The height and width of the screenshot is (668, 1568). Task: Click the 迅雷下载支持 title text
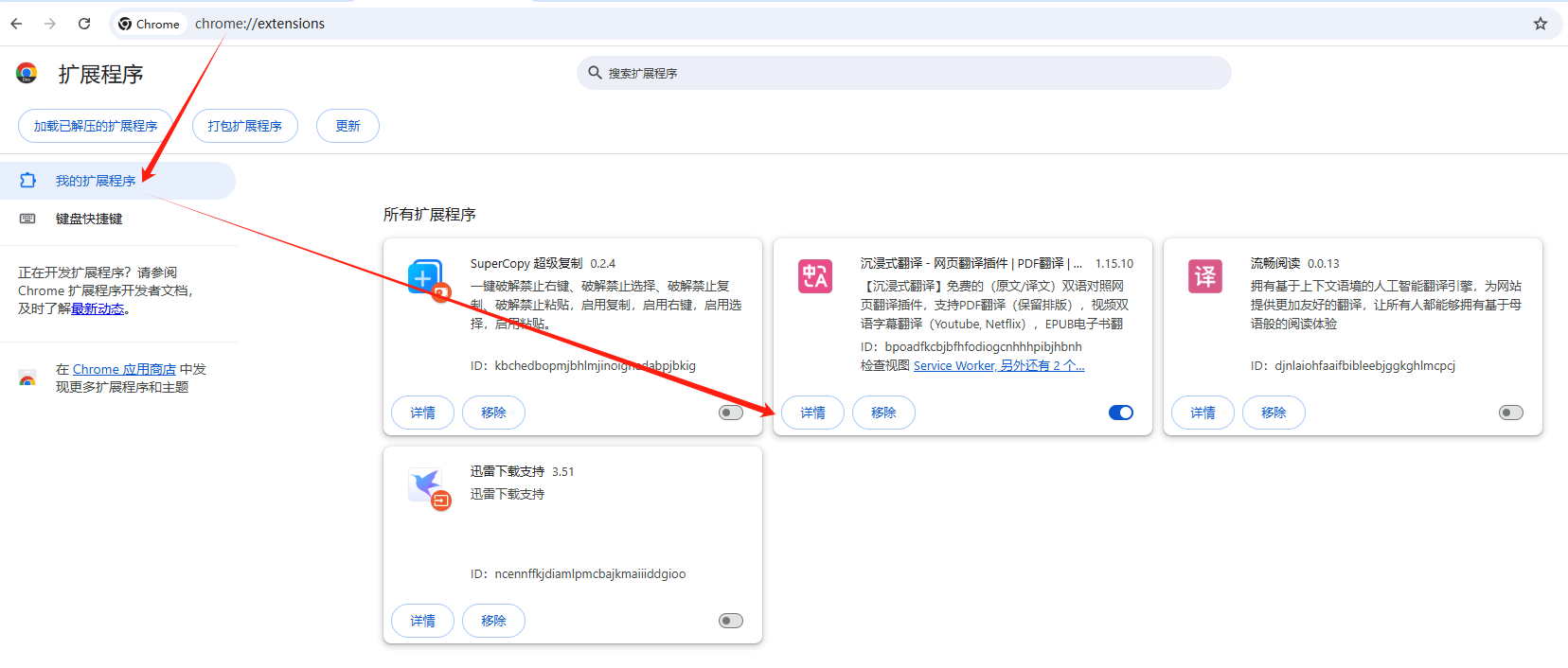click(x=508, y=471)
